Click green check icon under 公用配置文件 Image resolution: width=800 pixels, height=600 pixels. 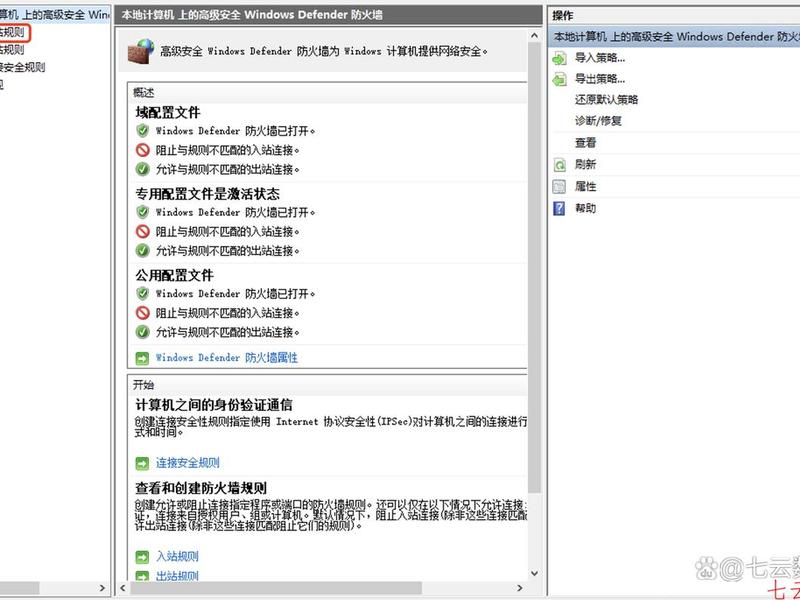[x=142, y=332]
